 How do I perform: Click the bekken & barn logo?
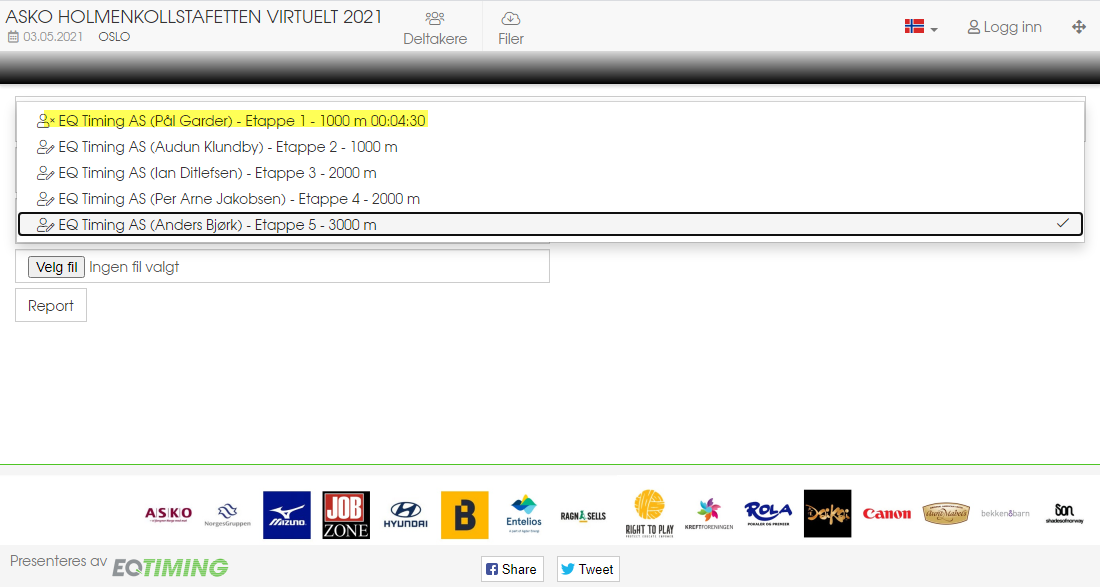(x=1005, y=513)
